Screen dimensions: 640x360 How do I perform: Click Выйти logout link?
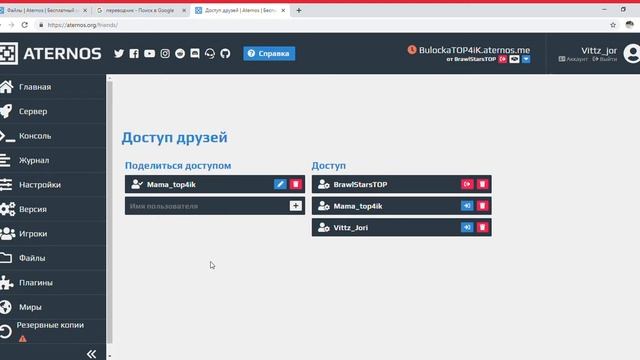[605, 59]
